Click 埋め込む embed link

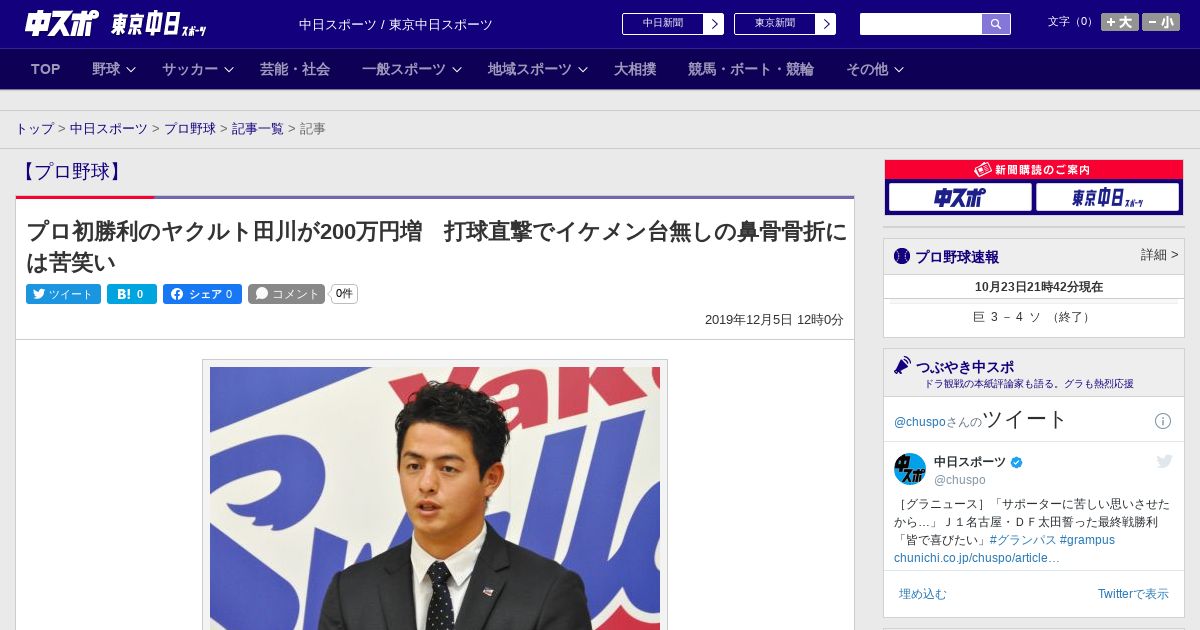tap(922, 594)
